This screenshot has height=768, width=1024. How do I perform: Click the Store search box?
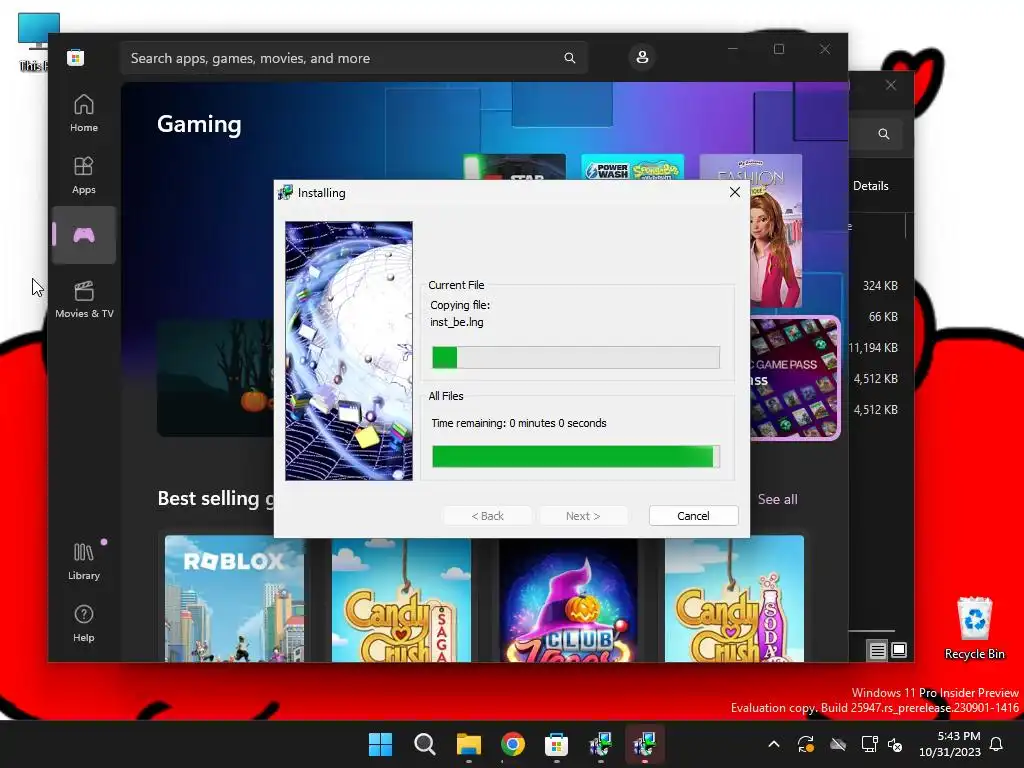[x=353, y=58]
